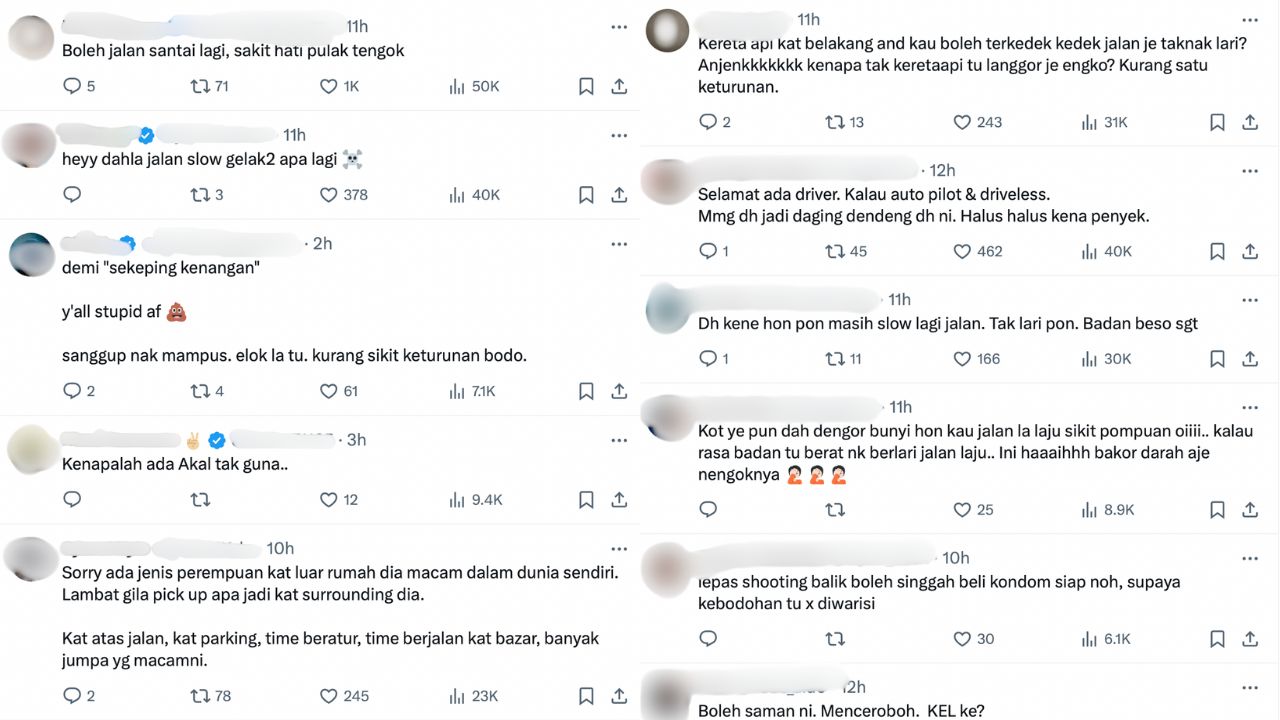Screen dimensions: 1280x720
Task: Open more menu on 'Kereta api kat belakang' tweet
Action: [1250, 20]
